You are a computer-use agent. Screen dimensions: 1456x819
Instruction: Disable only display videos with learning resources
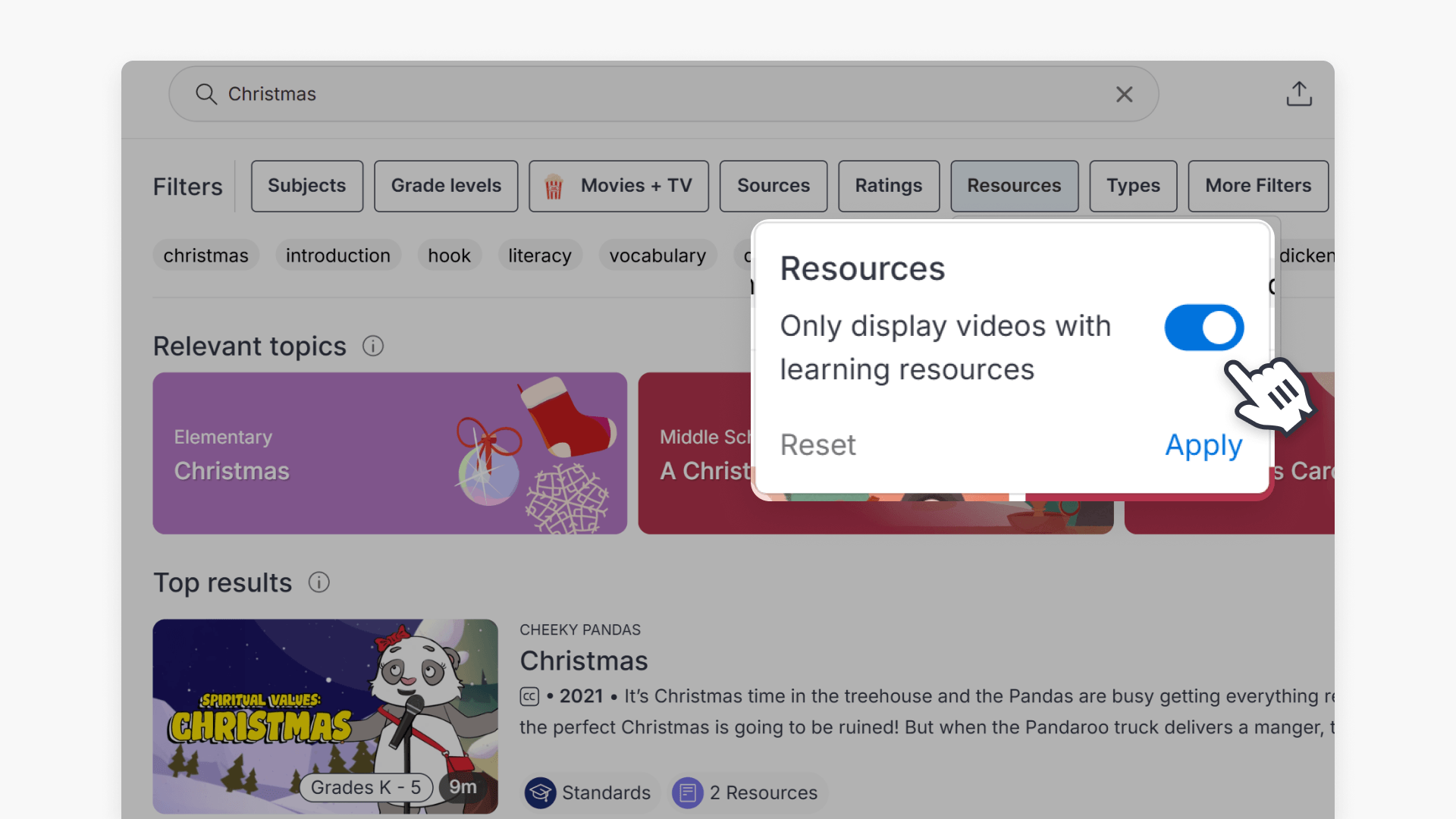pyautogui.click(x=1203, y=327)
